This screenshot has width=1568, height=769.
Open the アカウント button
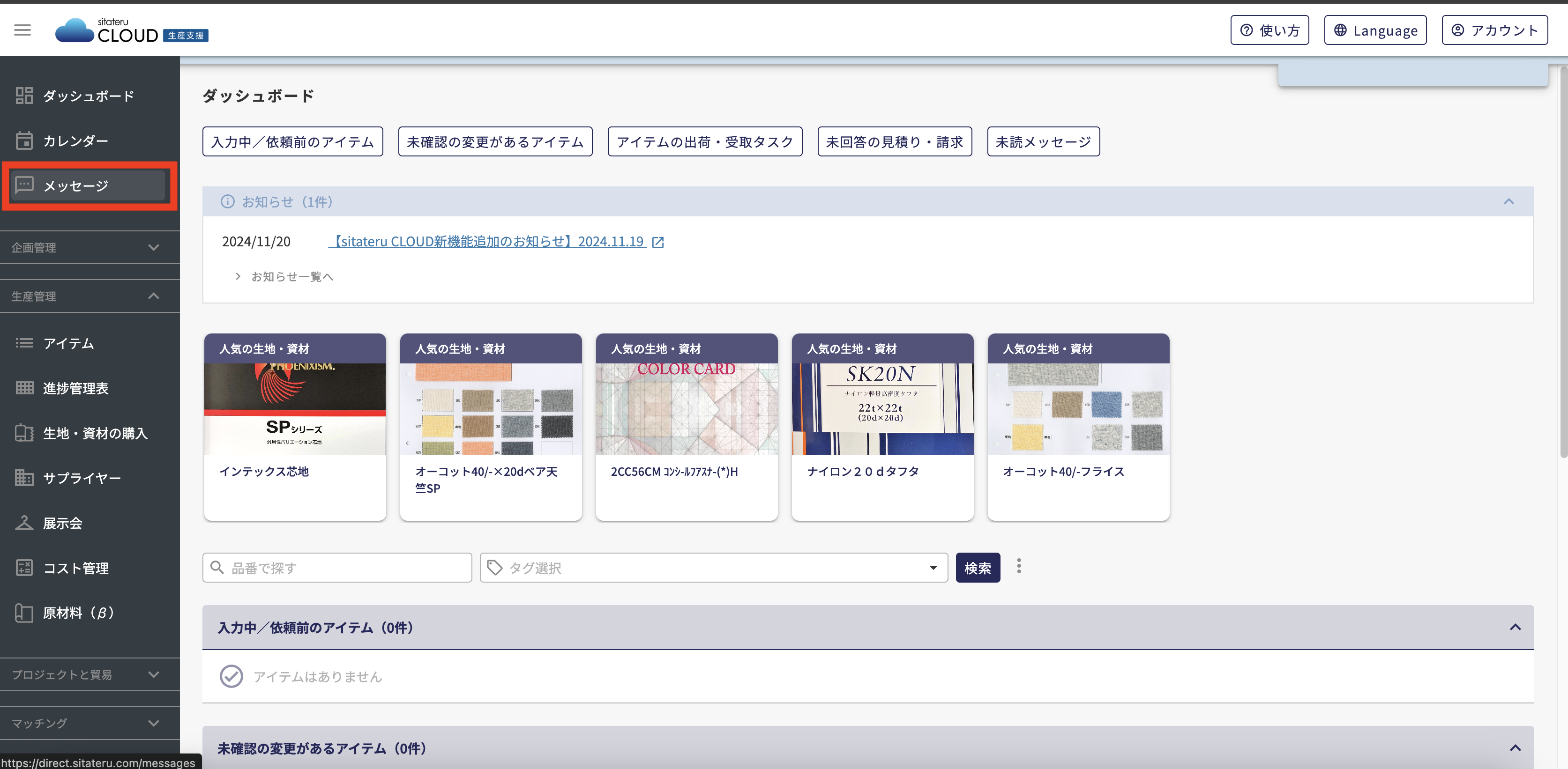[x=1494, y=30]
